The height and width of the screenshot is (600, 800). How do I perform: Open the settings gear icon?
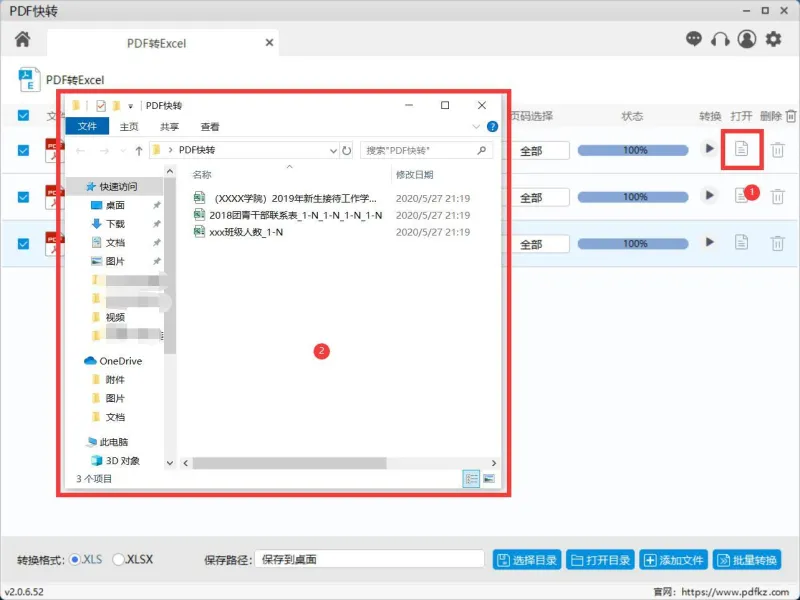coord(773,39)
